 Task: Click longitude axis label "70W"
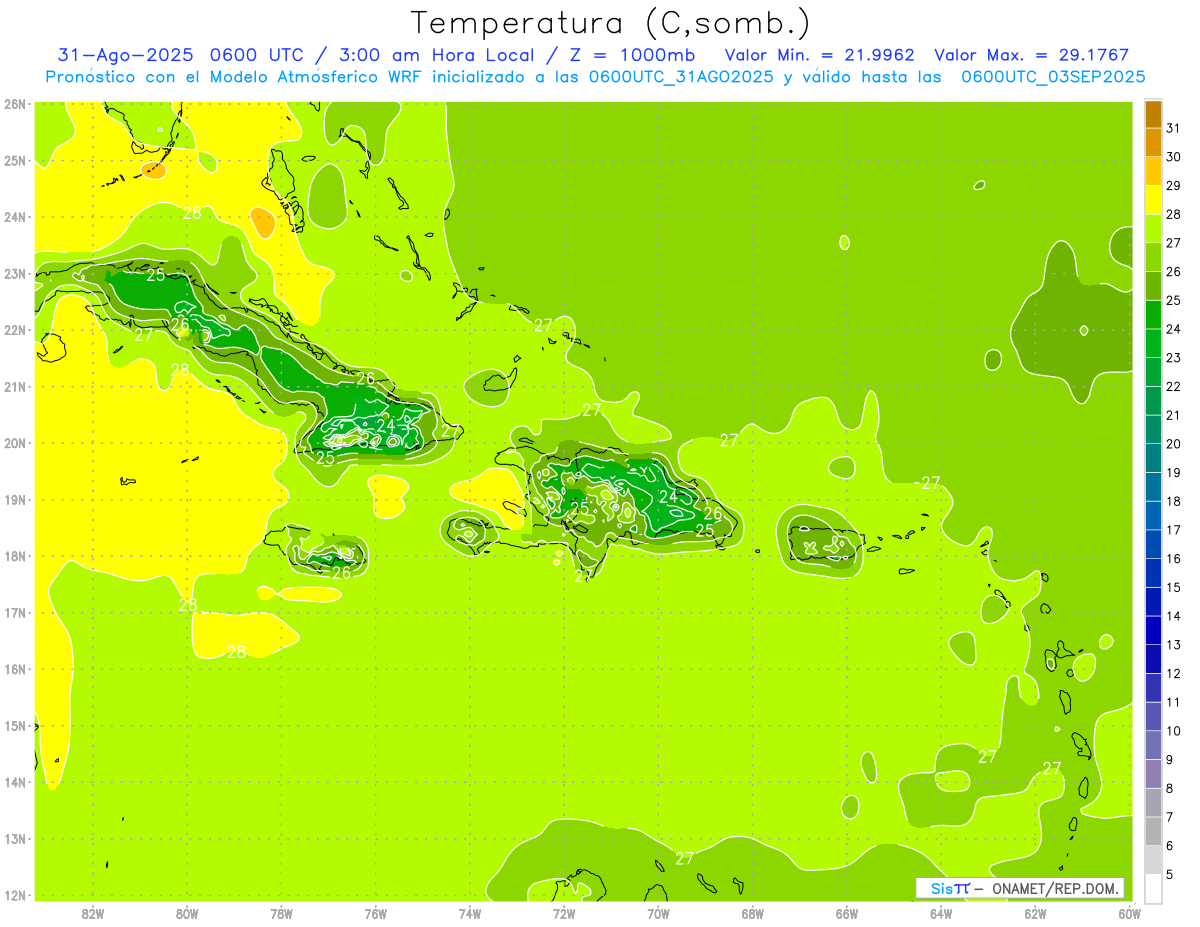point(658,912)
